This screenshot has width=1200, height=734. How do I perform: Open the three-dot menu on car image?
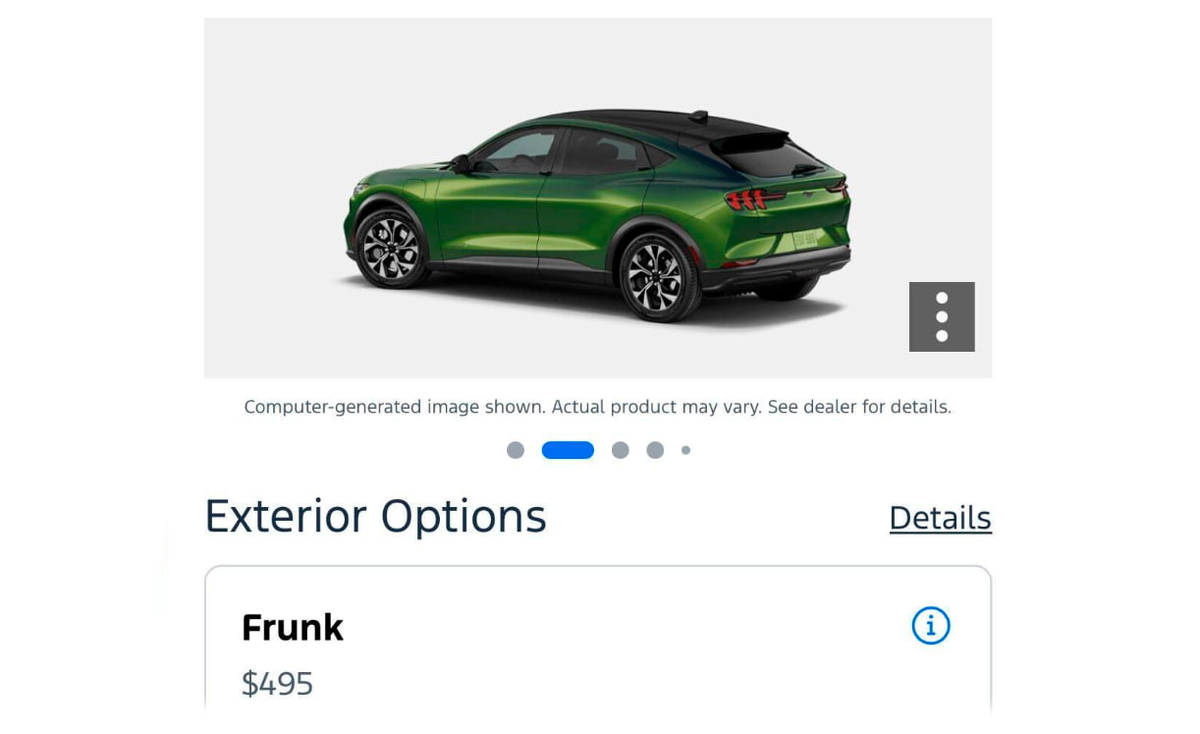941,316
